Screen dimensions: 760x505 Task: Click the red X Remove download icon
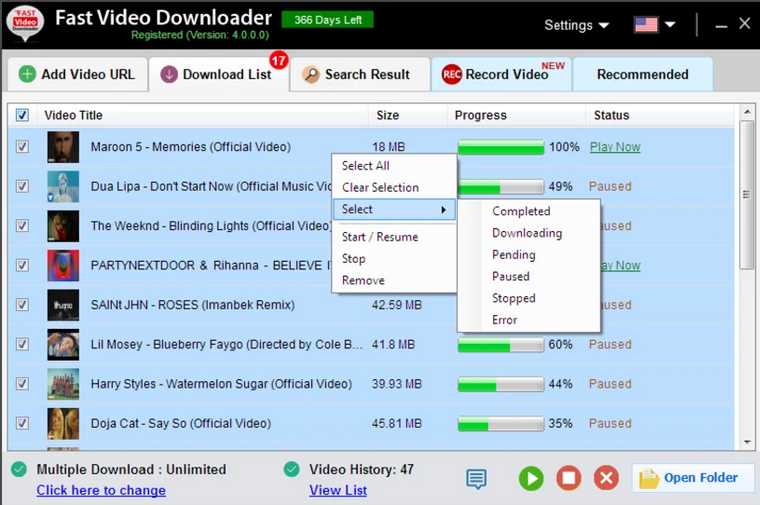coord(606,478)
